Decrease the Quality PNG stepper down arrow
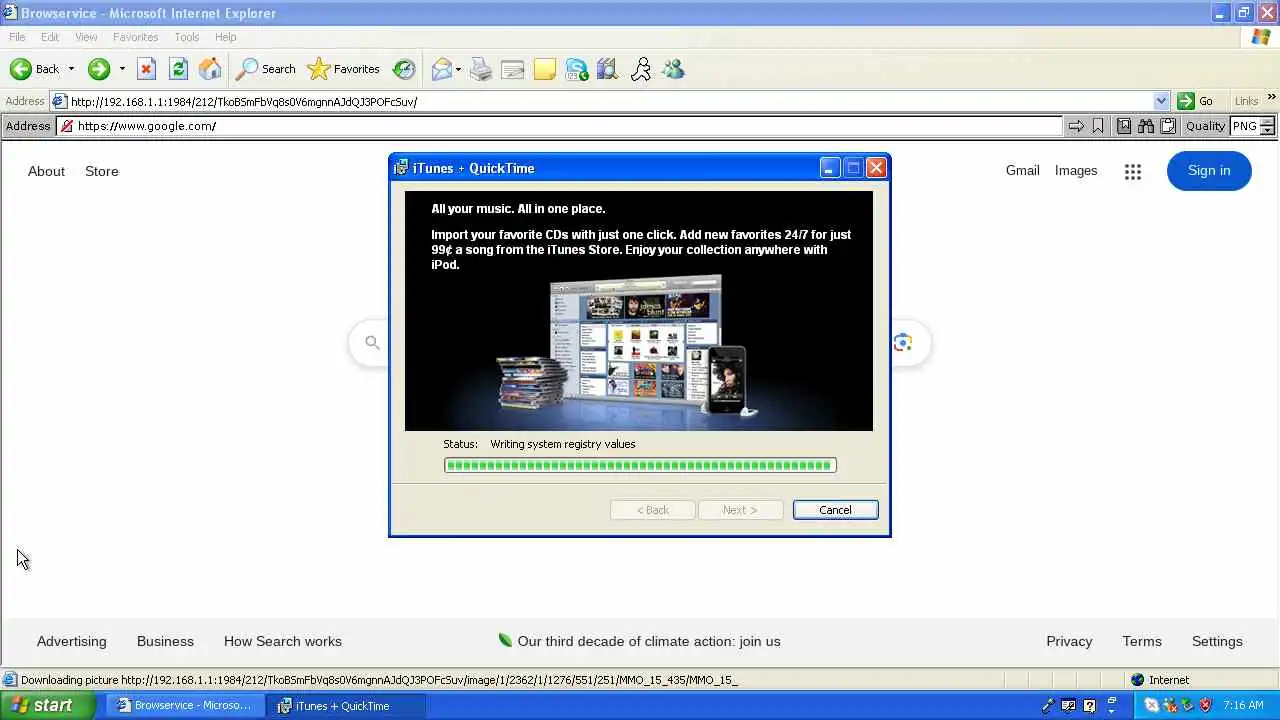Image resolution: width=1280 pixels, height=720 pixels. [1267, 131]
